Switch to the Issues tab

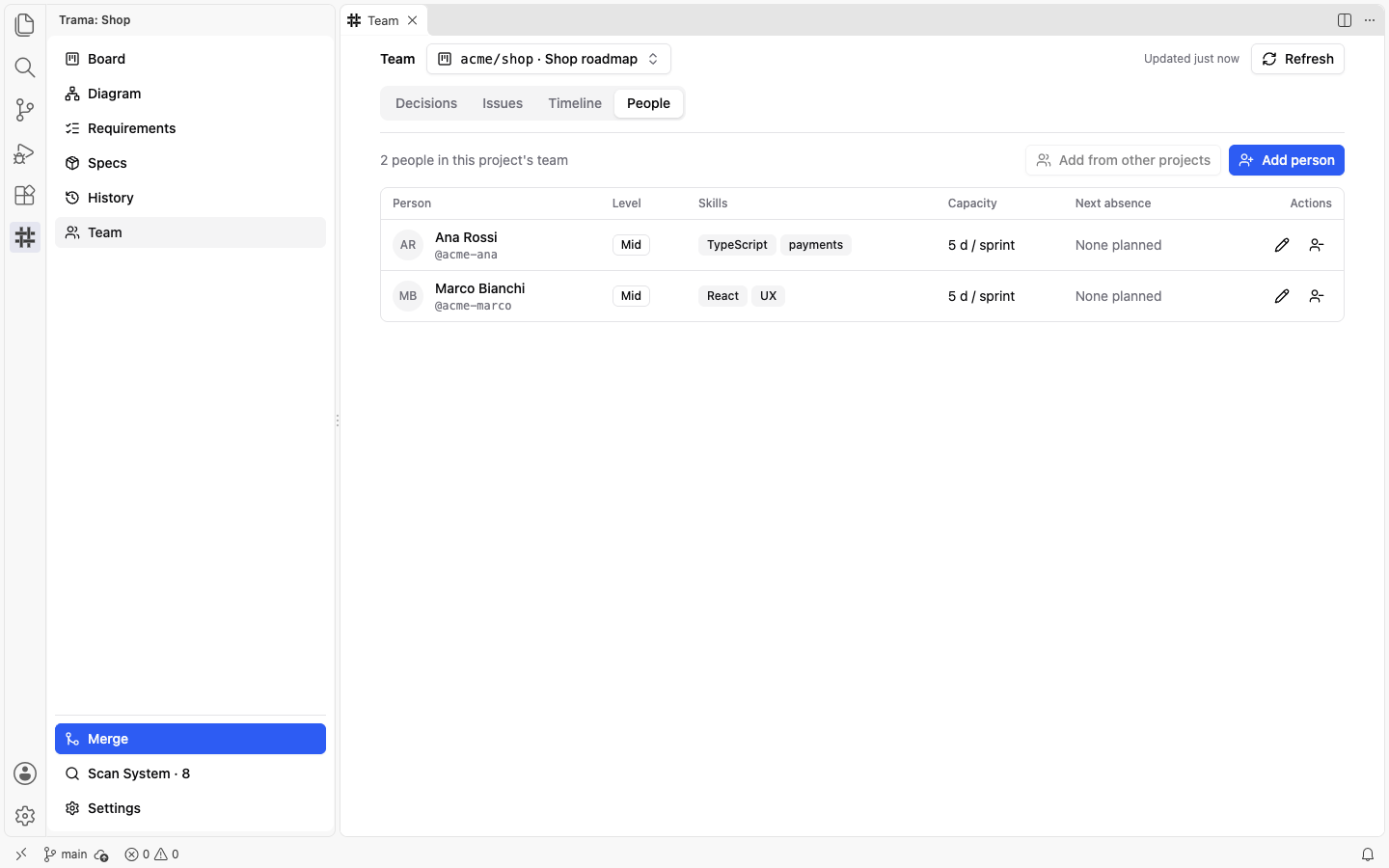503,103
